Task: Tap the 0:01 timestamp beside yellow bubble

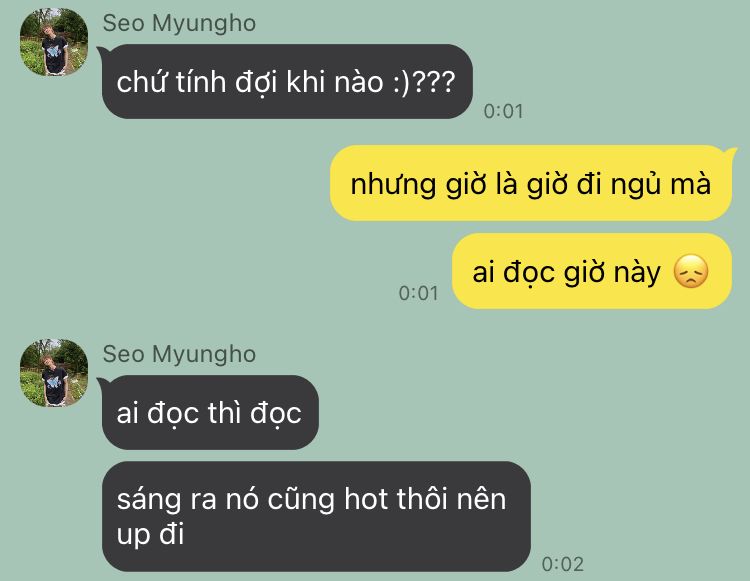Action: tap(419, 293)
